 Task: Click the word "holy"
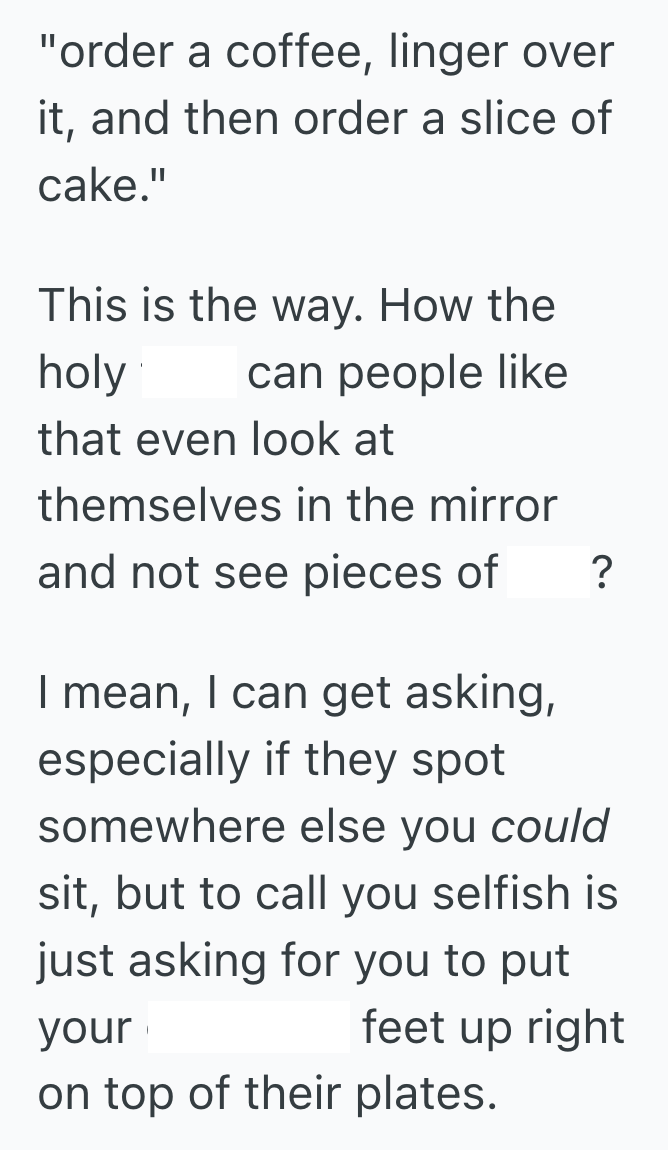[x=83, y=373]
